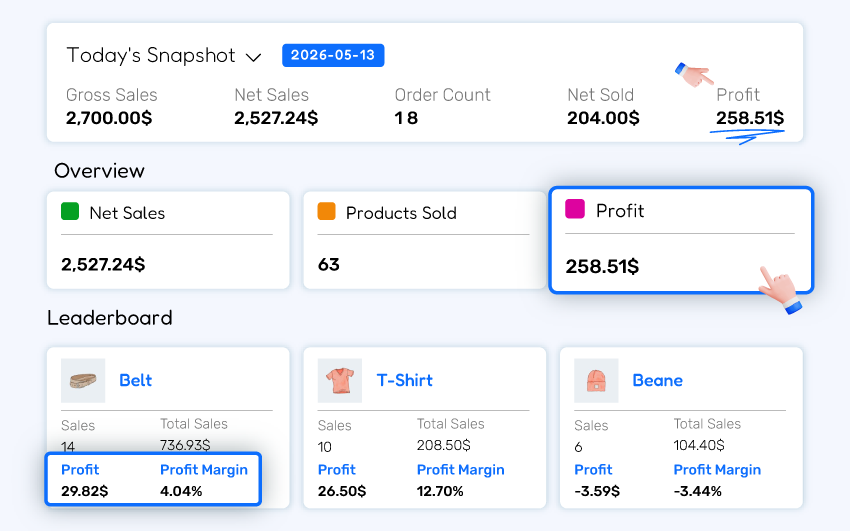The width and height of the screenshot is (850, 531).
Task: Click the Gross Sales label in snapshot
Action: 112,95
